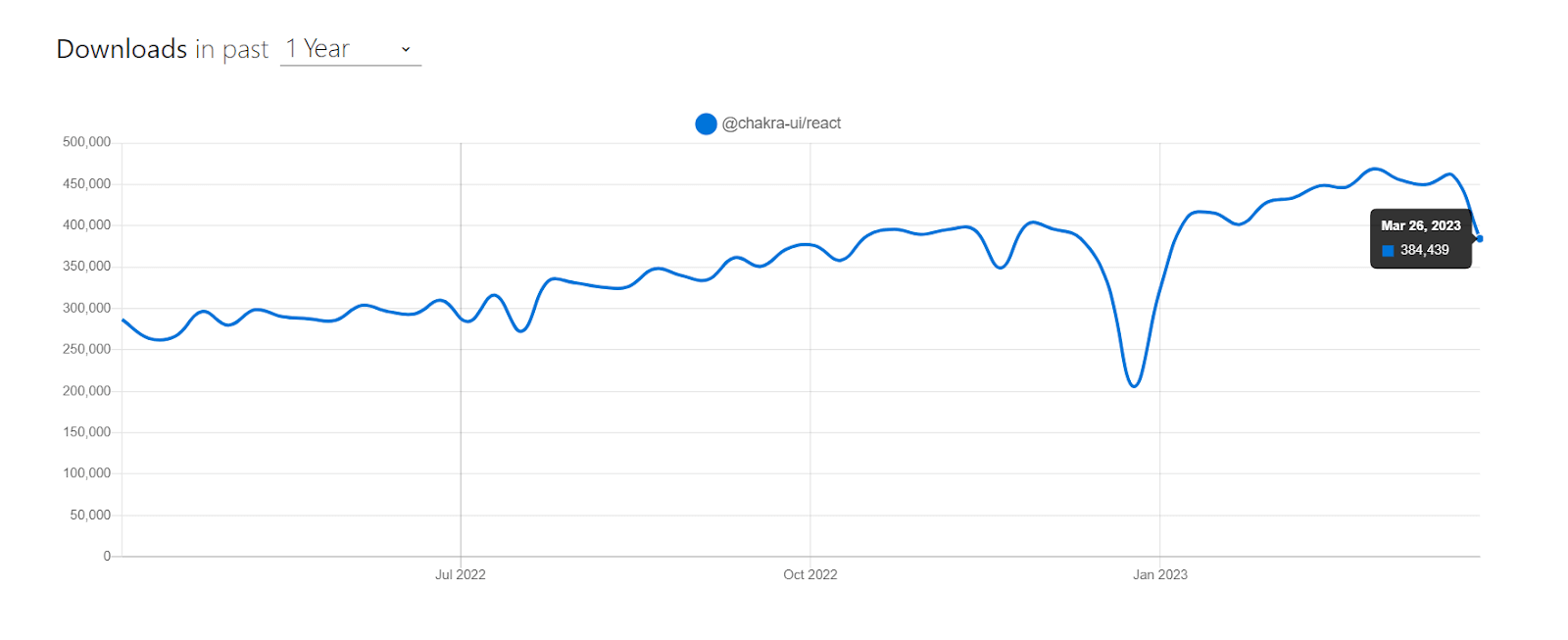This screenshot has width=1568, height=640.
Task: Click the "250,000" y-axis label
Action: click(86, 349)
